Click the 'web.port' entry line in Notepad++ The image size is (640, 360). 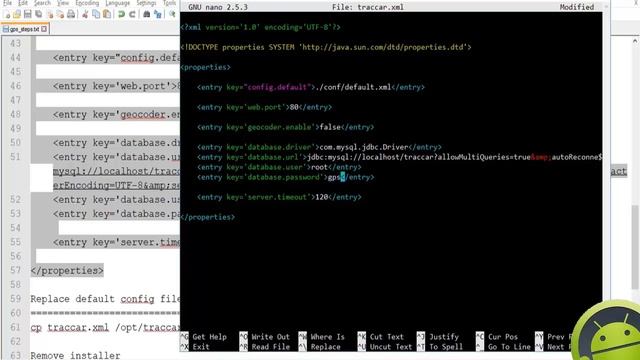click(x=116, y=86)
